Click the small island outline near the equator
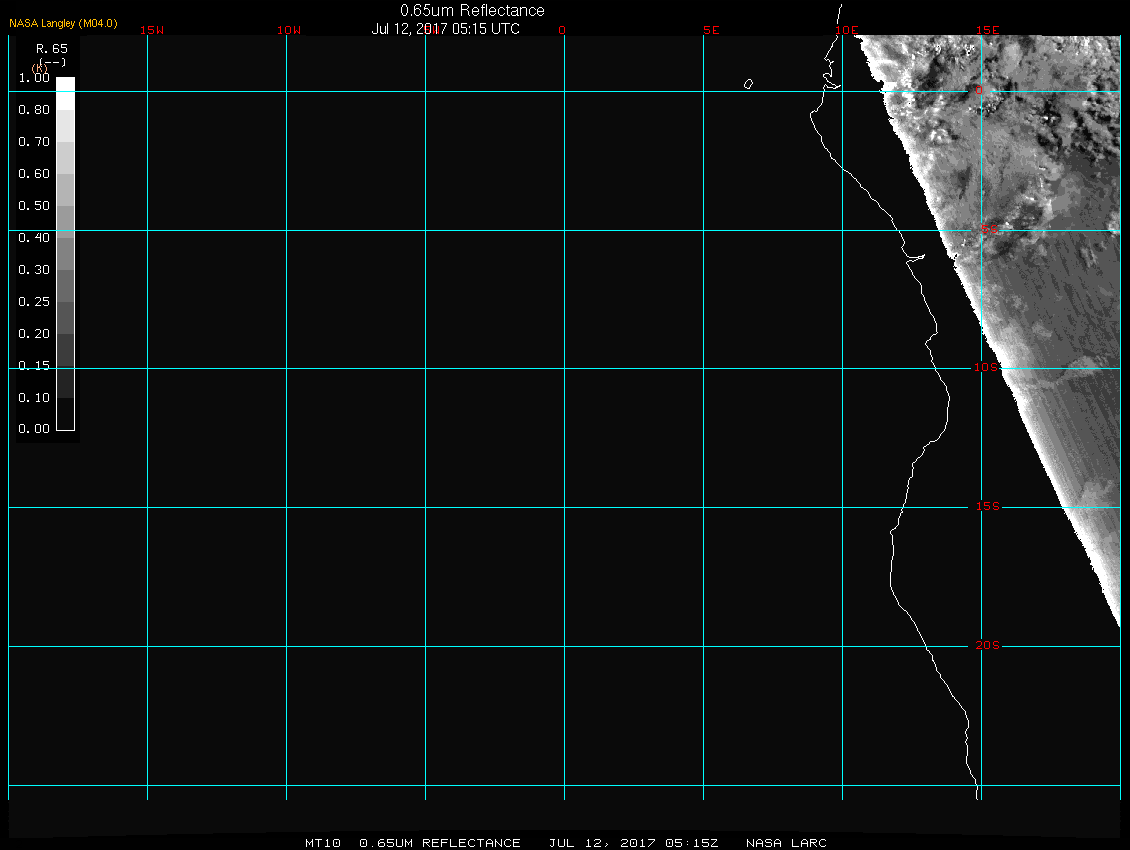 pyautogui.click(x=748, y=84)
